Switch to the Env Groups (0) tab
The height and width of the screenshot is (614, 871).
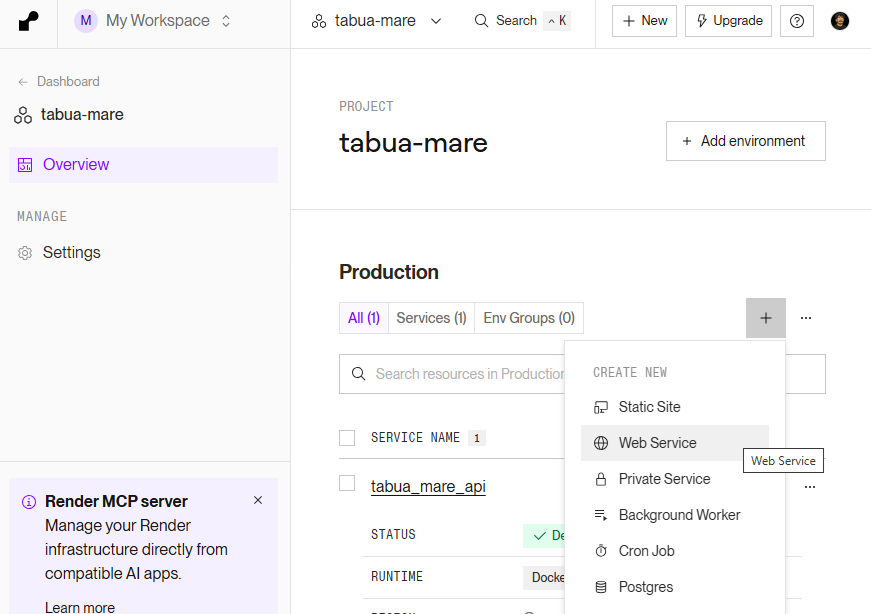tap(528, 318)
